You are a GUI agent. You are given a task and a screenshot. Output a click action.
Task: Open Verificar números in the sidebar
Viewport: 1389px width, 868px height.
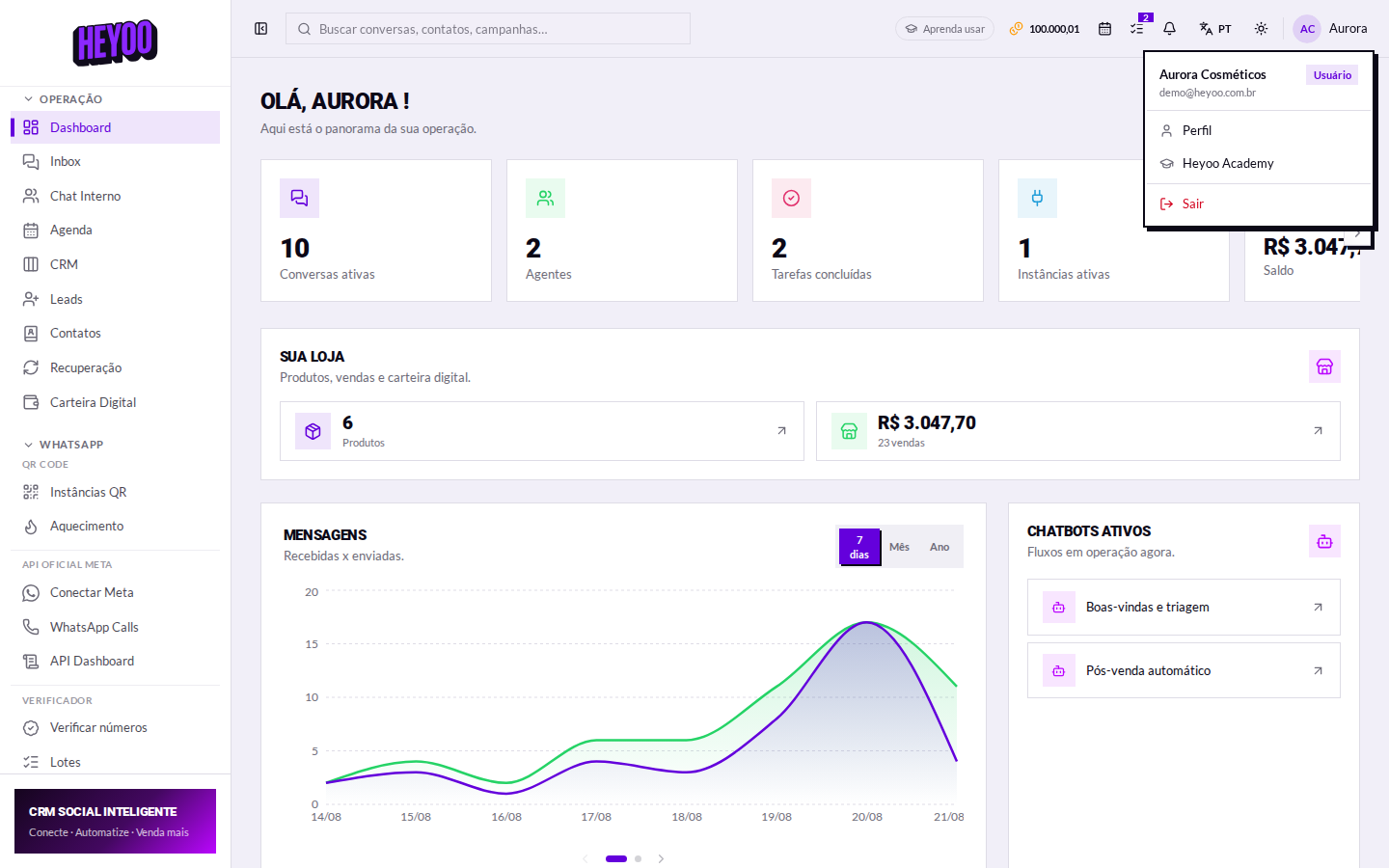[x=115, y=728]
